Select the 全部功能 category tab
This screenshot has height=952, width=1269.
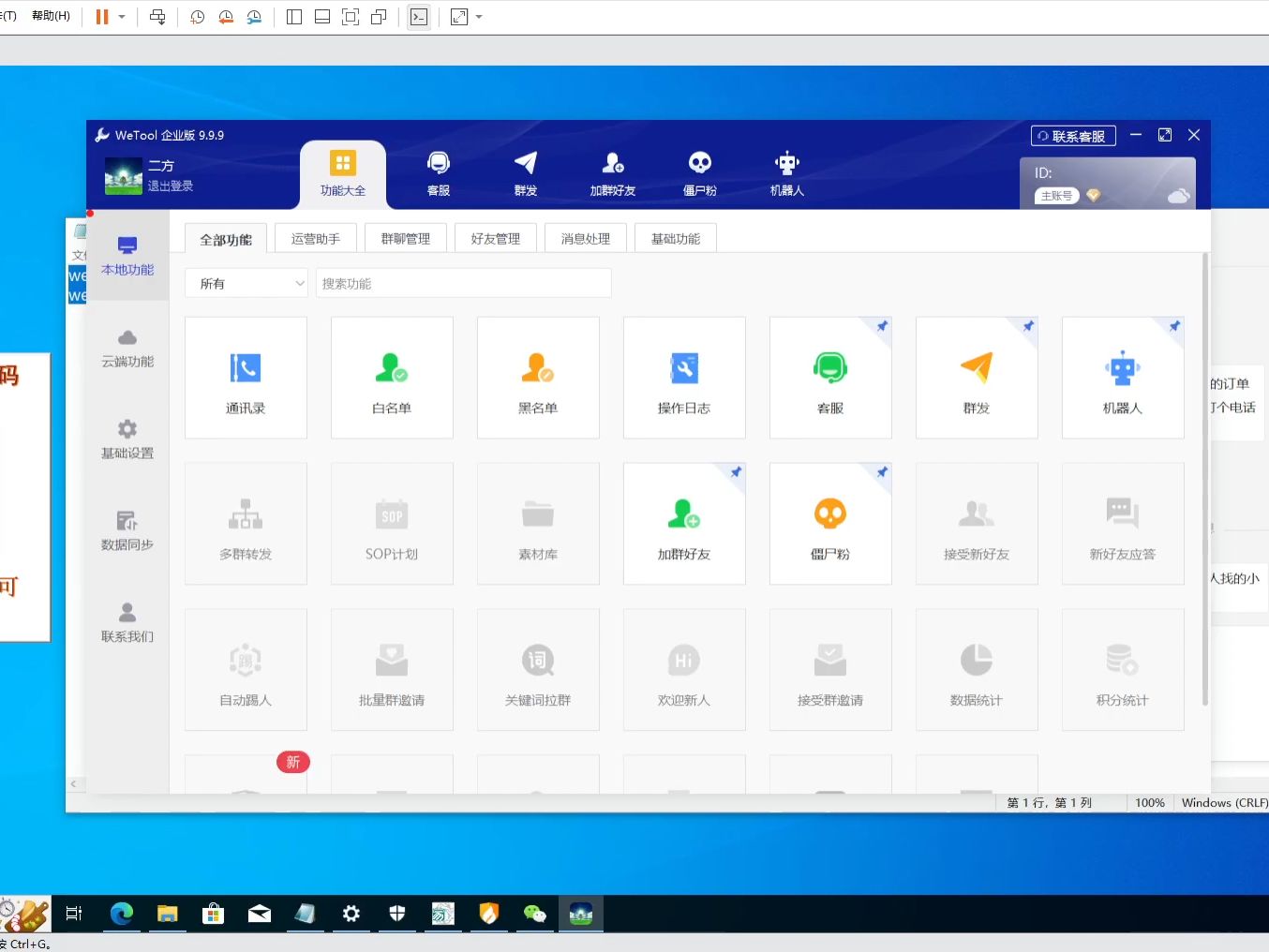pyautogui.click(x=226, y=239)
